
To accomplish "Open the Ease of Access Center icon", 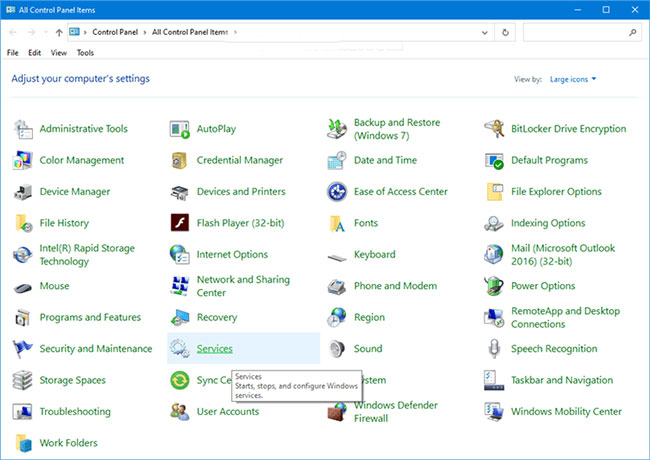I will tap(337, 192).
